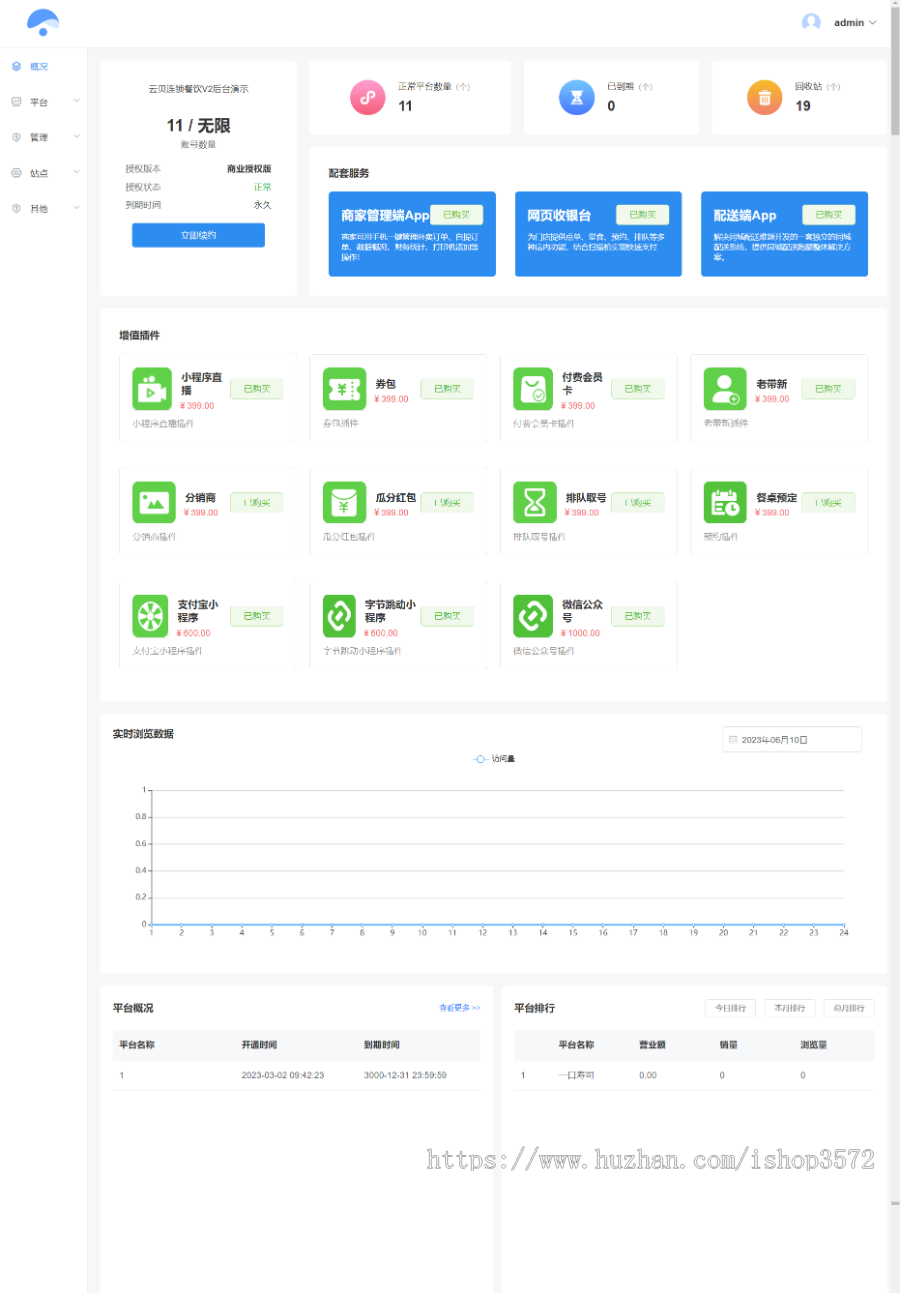Click the 站点 gear icon in sidebar
Viewport: 900px width, 1293px height.
16,173
